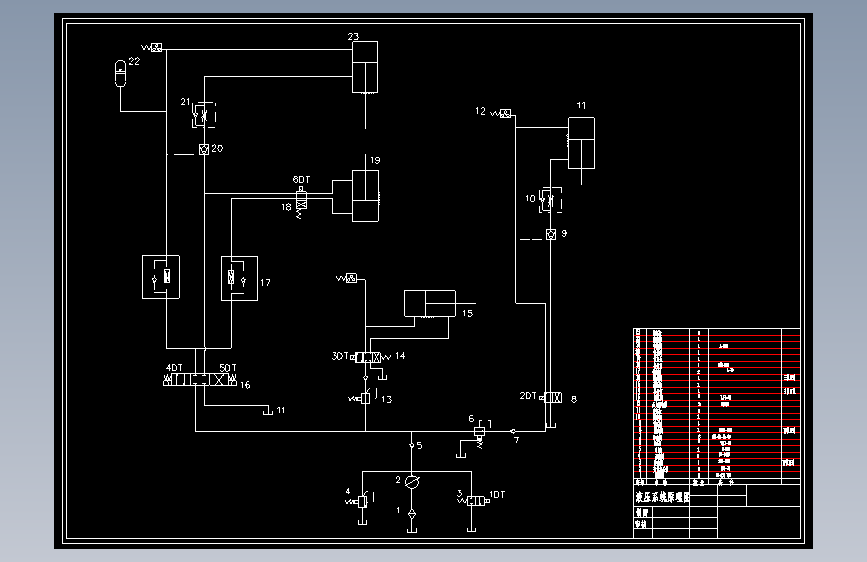Select the valve symbol labeled 13
Viewport: 867px width, 562px height.
coord(363,398)
